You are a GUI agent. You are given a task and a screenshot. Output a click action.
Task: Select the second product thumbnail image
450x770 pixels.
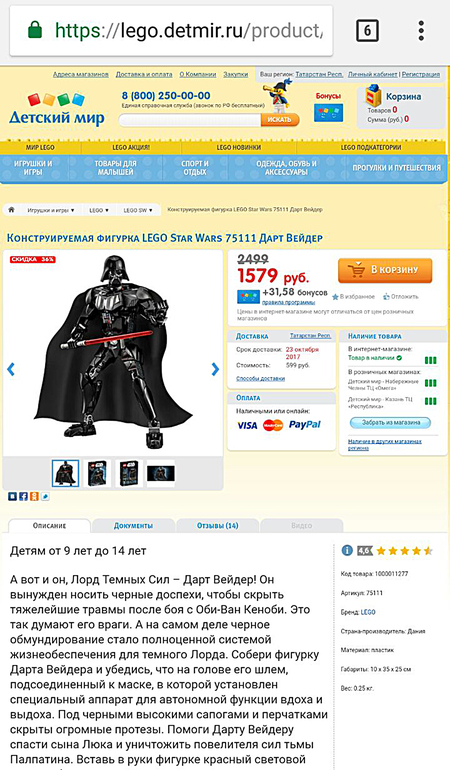pos(97,473)
